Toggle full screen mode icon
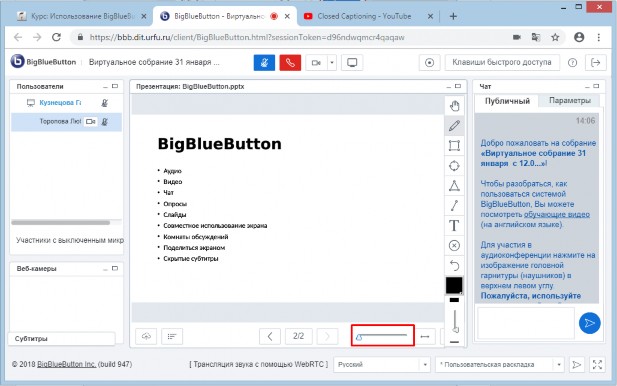The width and height of the screenshot is (617, 386). (597, 364)
